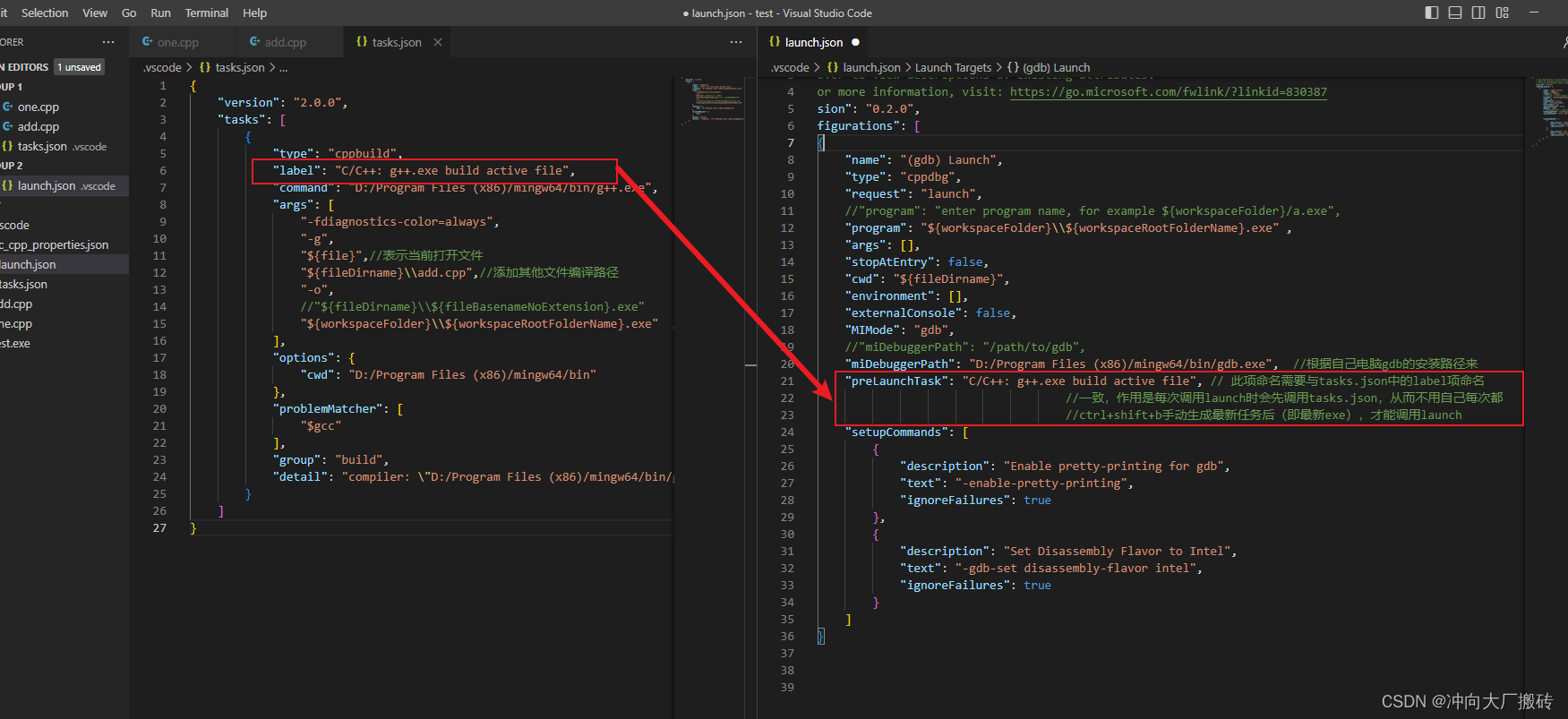Viewport: 1568px width, 719px height.
Task: Open the Help menu
Action: (255, 13)
